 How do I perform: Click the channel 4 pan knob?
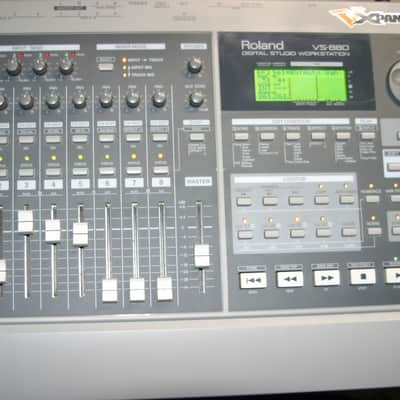pos(53,101)
